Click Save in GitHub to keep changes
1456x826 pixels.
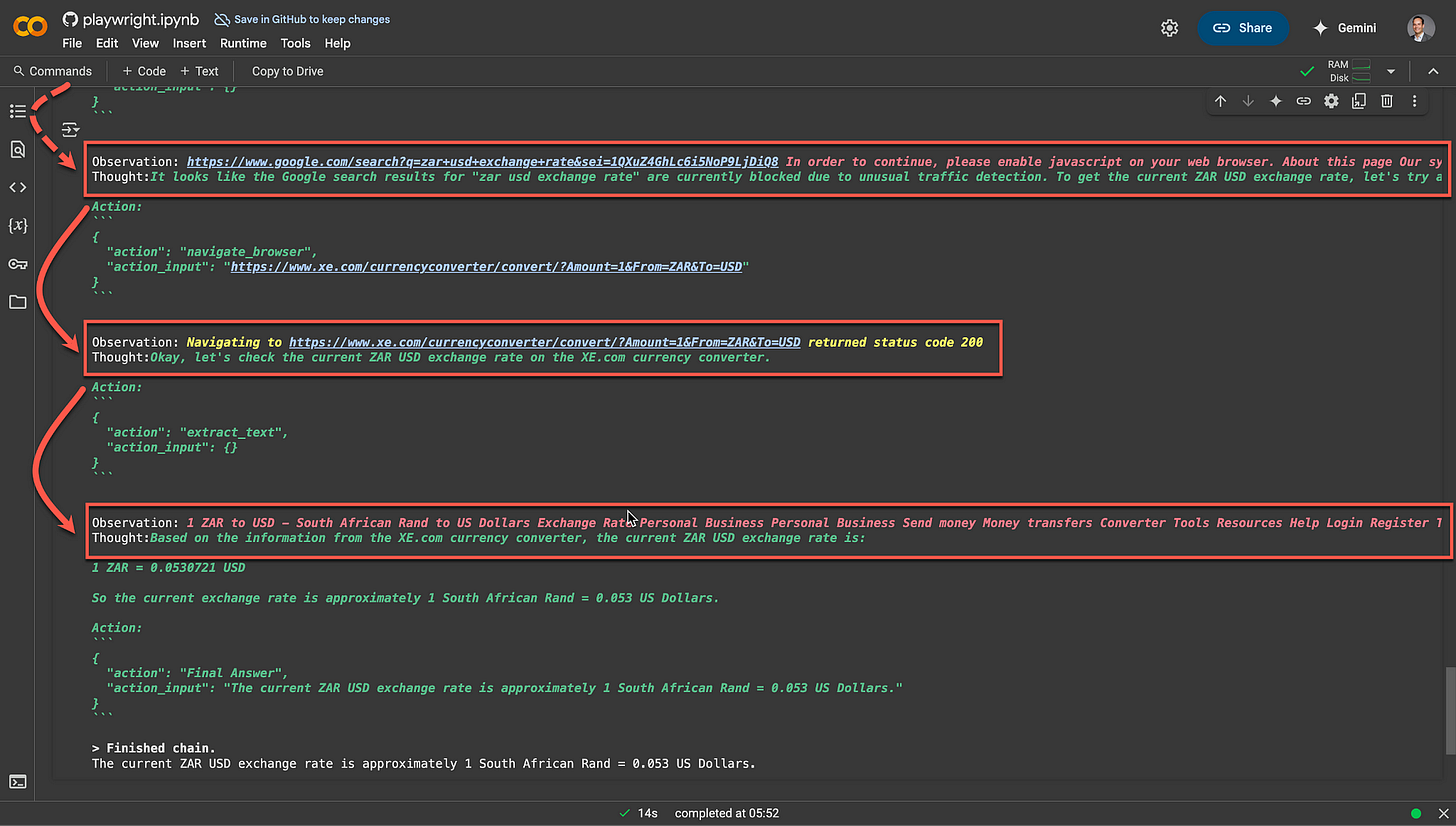[302, 19]
